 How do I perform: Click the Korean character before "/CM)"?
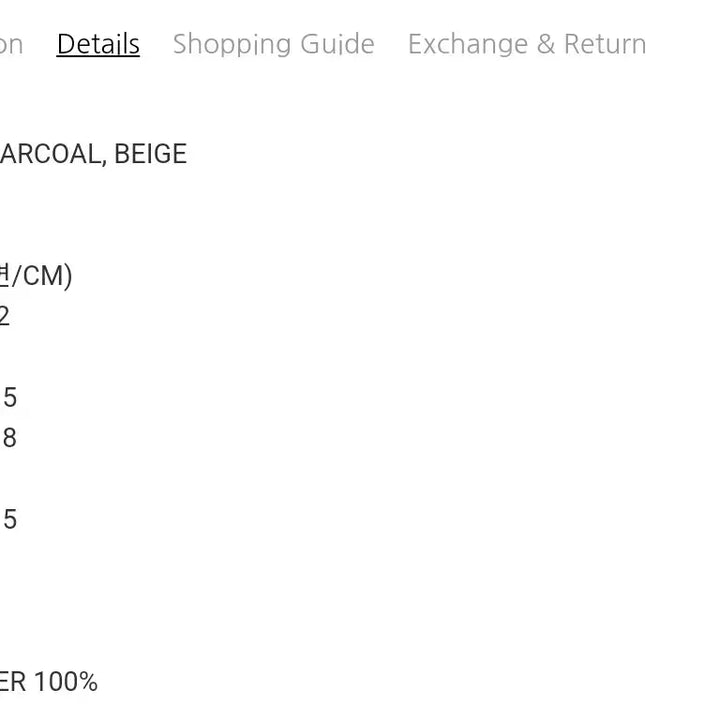[x=5, y=276]
